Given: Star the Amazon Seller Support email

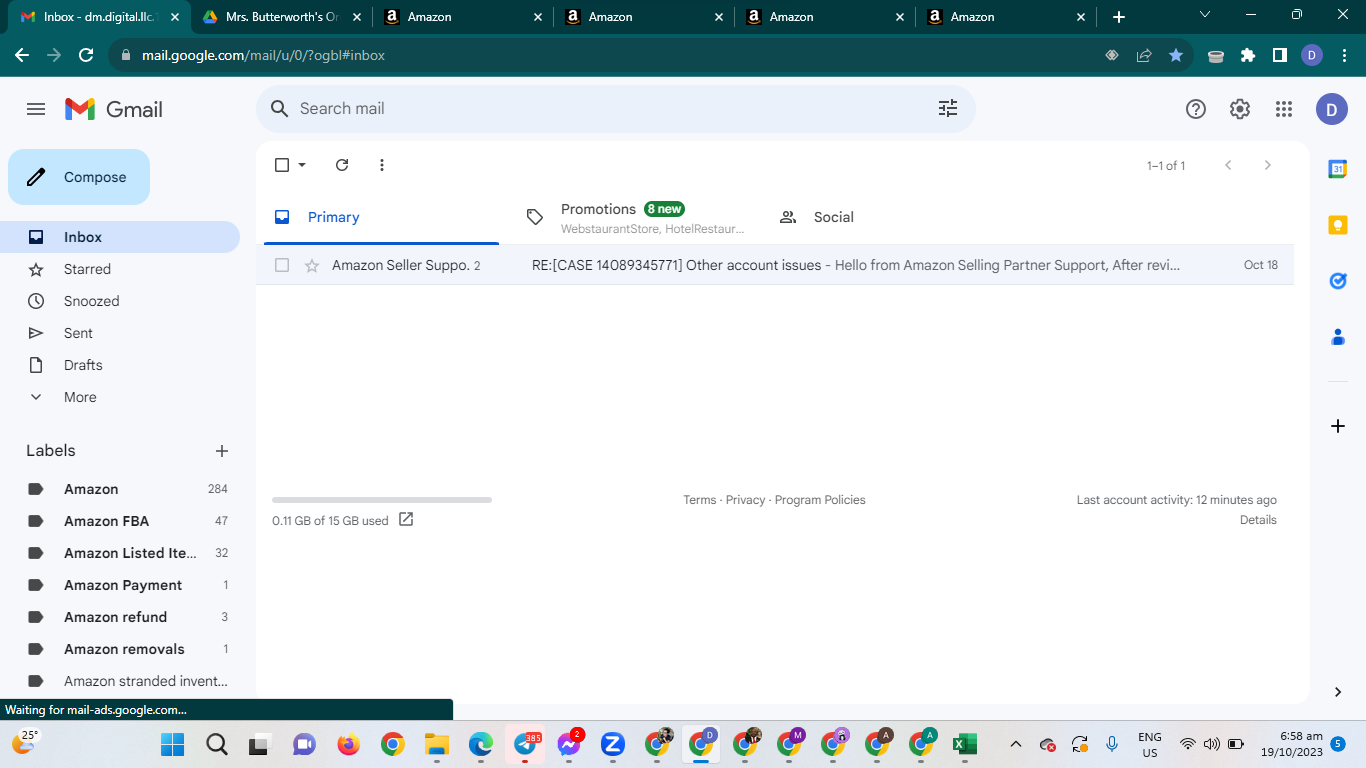Looking at the screenshot, I should coord(312,265).
